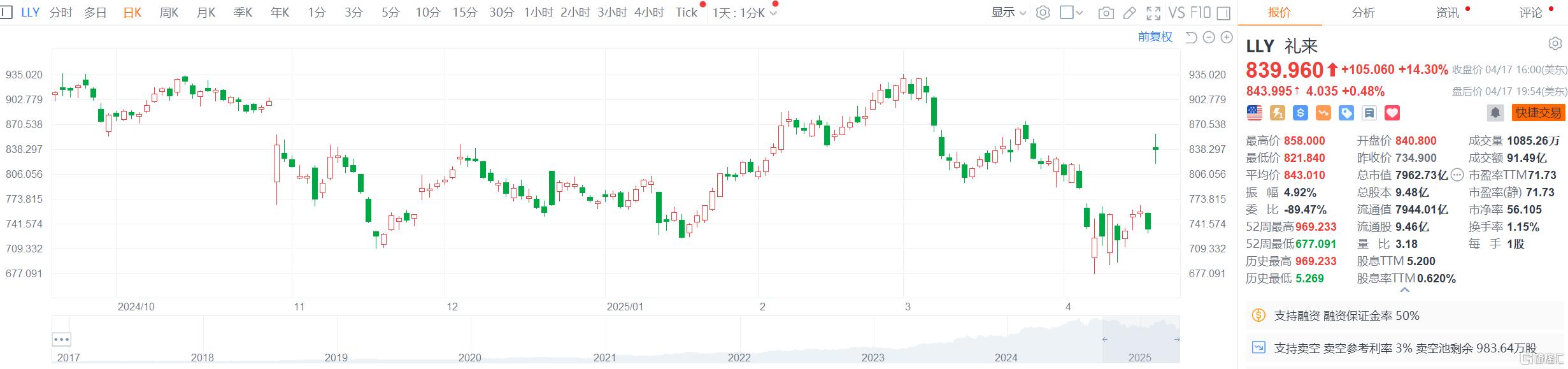This screenshot has height=369, width=1568.
Task: Open the 1天:1分K interval dropdown
Action: coord(744,13)
